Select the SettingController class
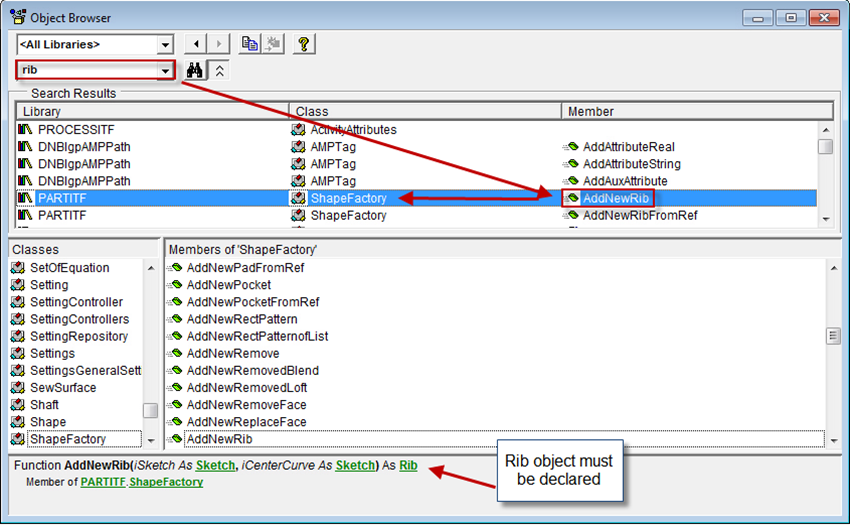Screen dimensions: 850x525 [x=76, y=302]
